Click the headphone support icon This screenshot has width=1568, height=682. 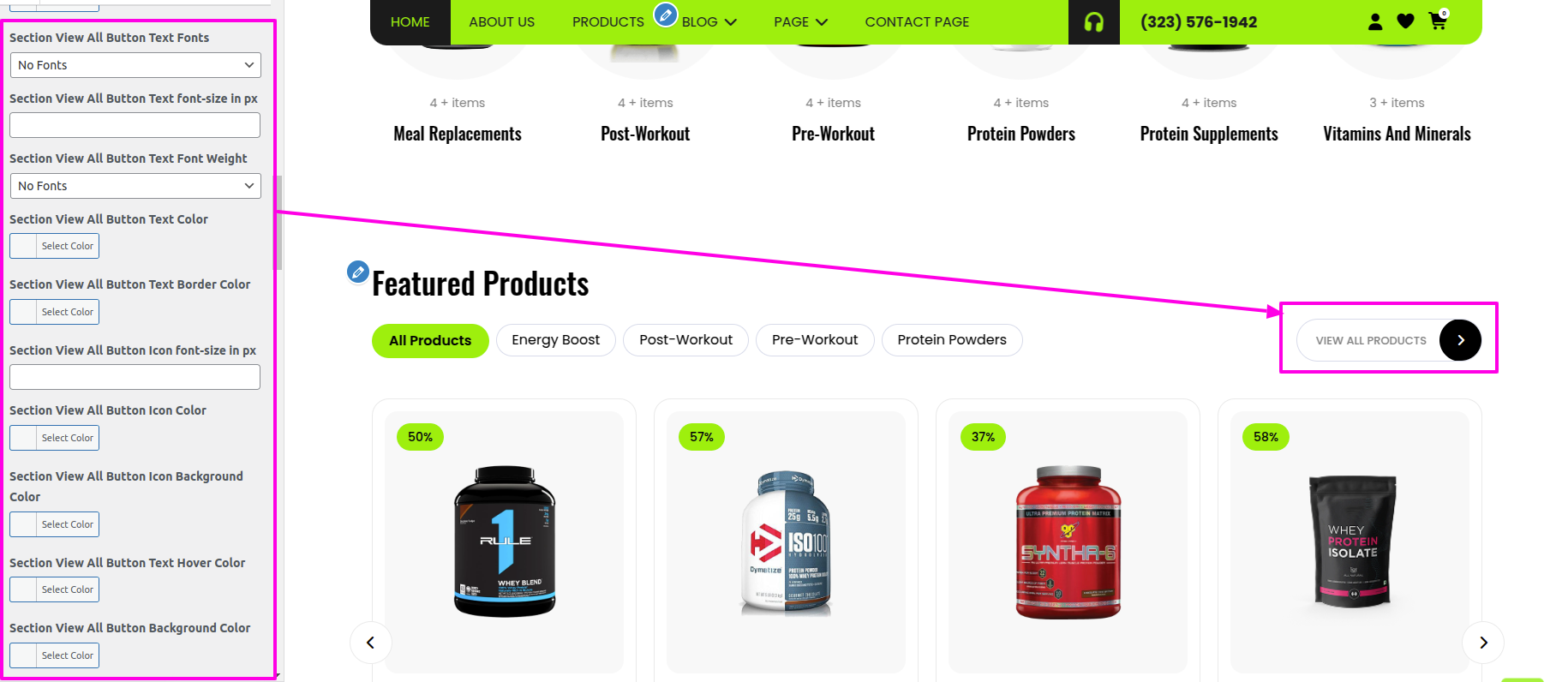click(x=1093, y=22)
